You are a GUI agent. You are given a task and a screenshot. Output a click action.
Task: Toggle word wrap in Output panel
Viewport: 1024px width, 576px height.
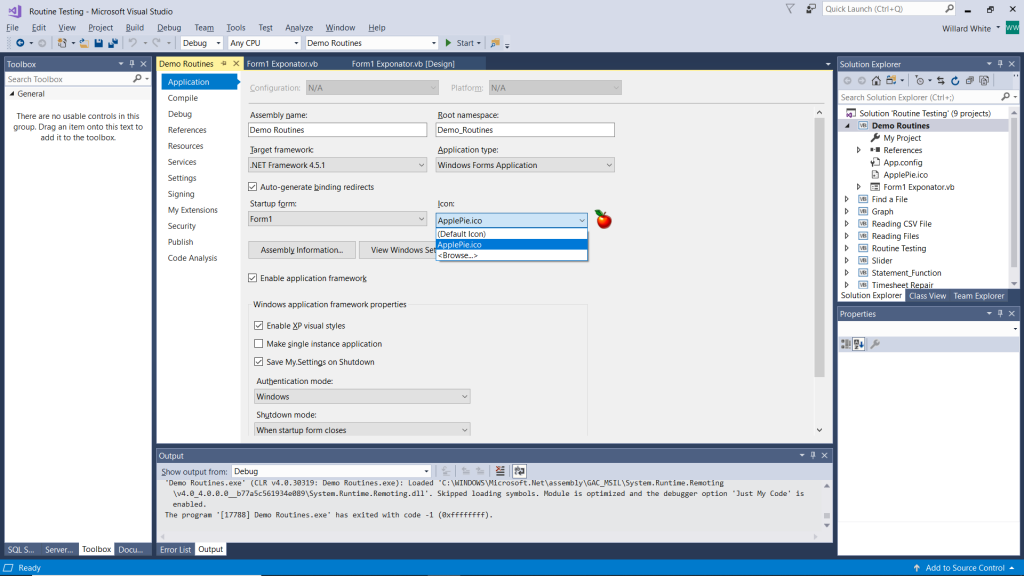(520, 471)
